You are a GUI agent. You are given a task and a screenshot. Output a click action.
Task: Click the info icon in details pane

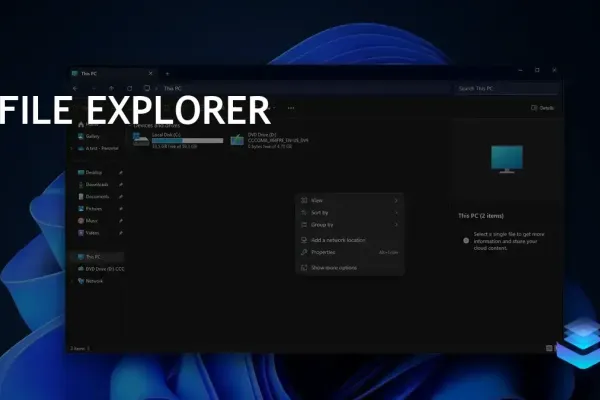coord(466,241)
